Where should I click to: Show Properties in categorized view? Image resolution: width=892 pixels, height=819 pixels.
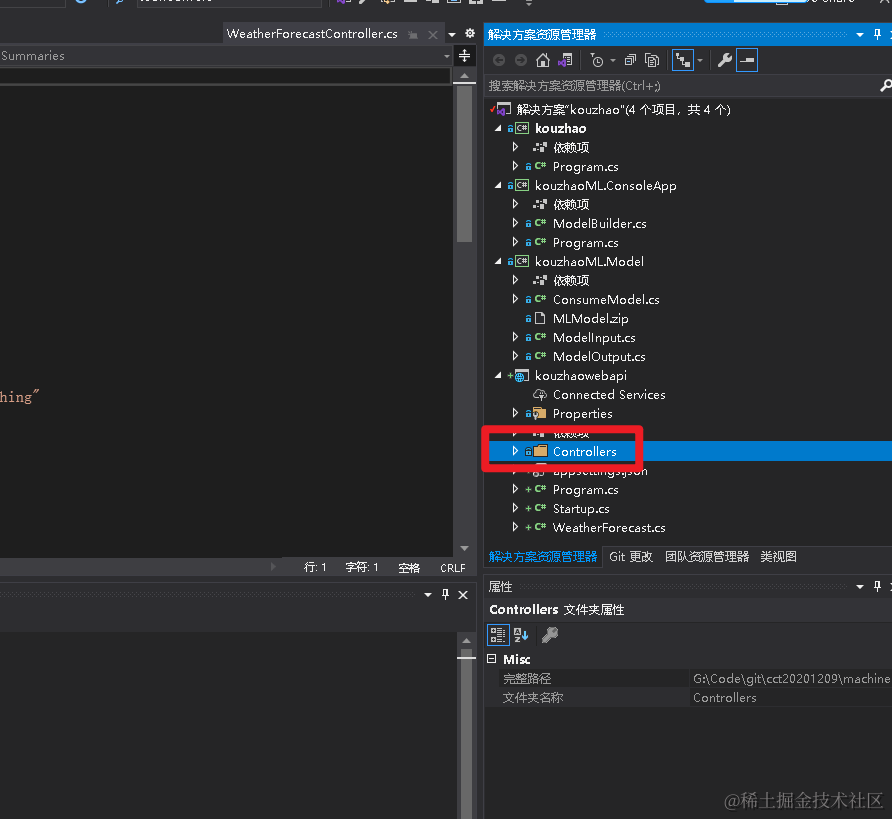pos(498,635)
